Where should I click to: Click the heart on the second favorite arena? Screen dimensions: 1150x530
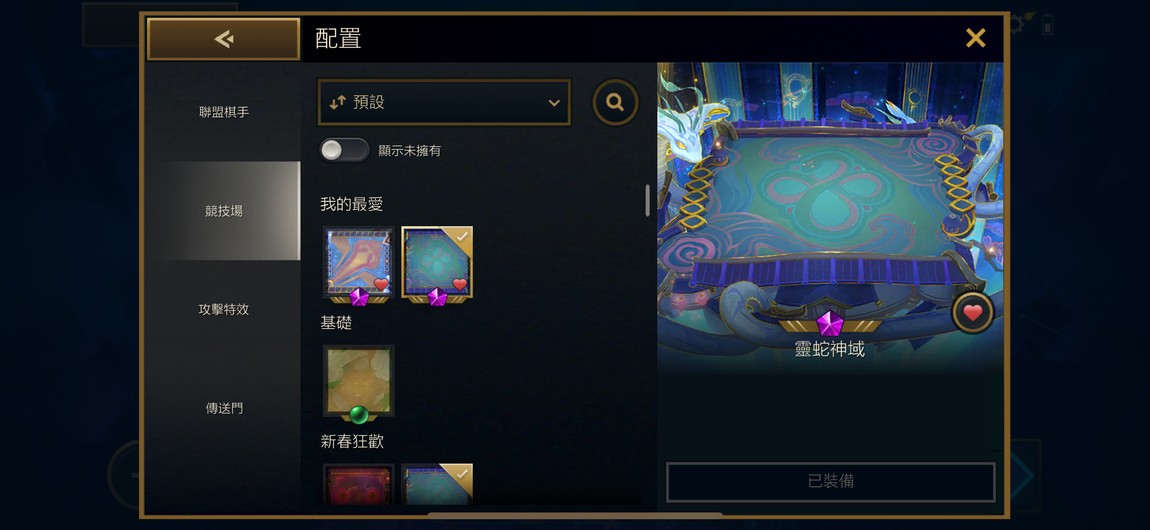click(x=460, y=284)
